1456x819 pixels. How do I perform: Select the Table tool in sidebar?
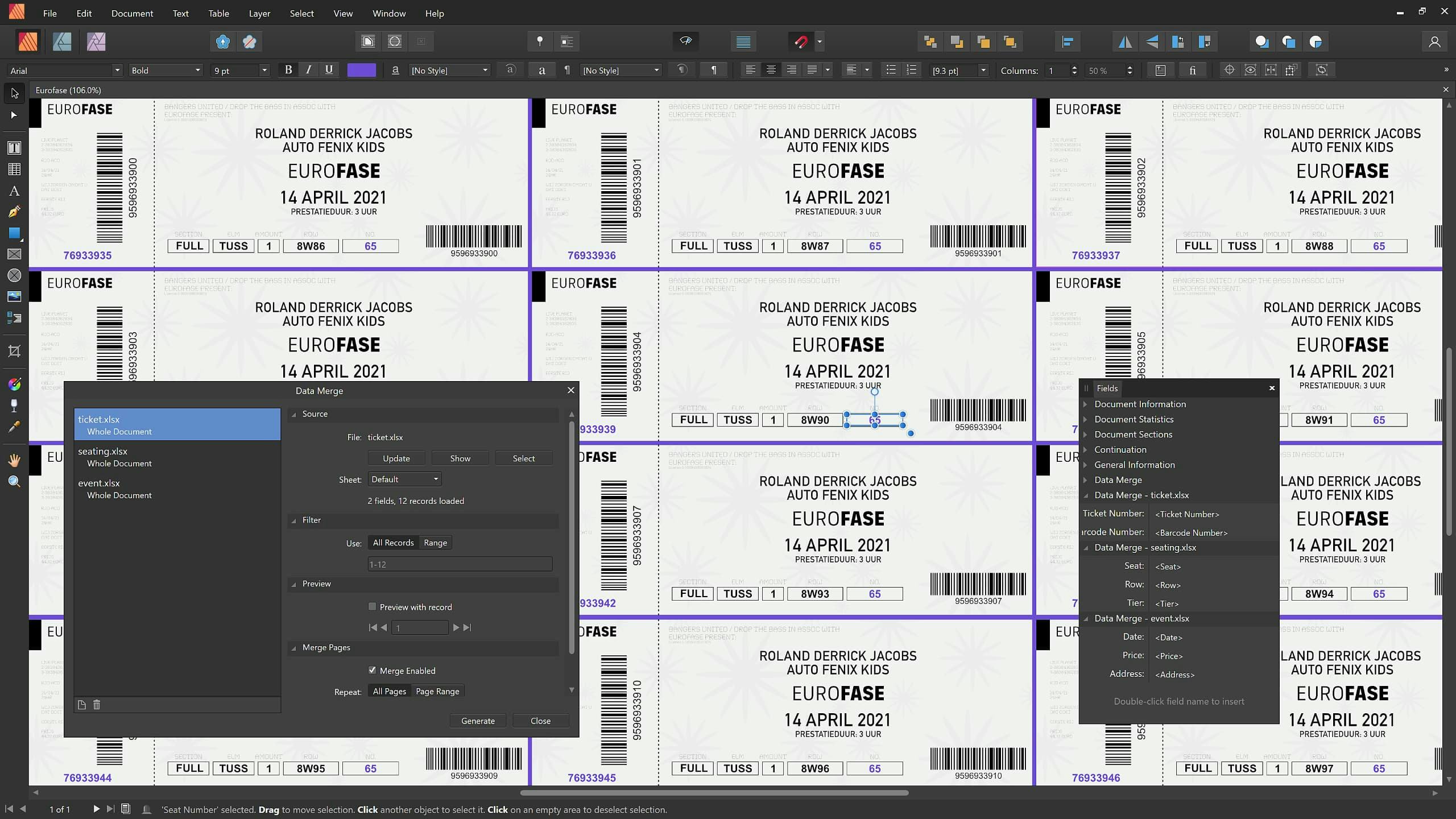pyautogui.click(x=14, y=169)
